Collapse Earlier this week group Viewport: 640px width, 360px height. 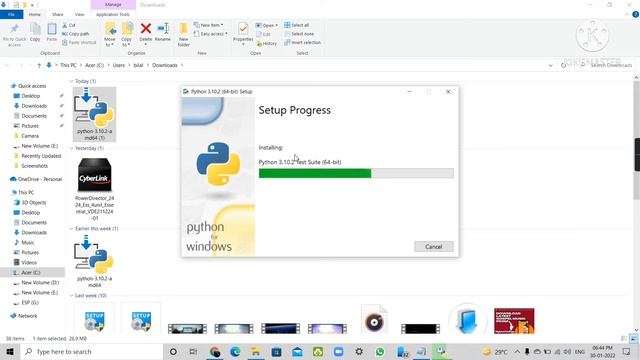coord(71,229)
